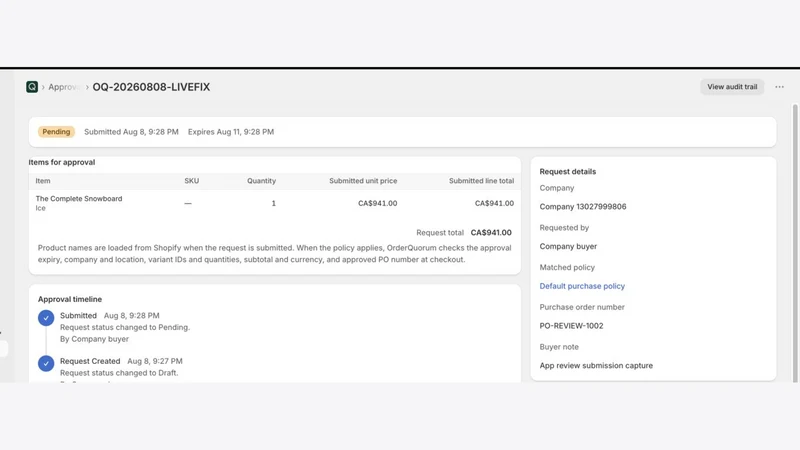Open View audit trail
The width and height of the screenshot is (800, 450).
732,87
